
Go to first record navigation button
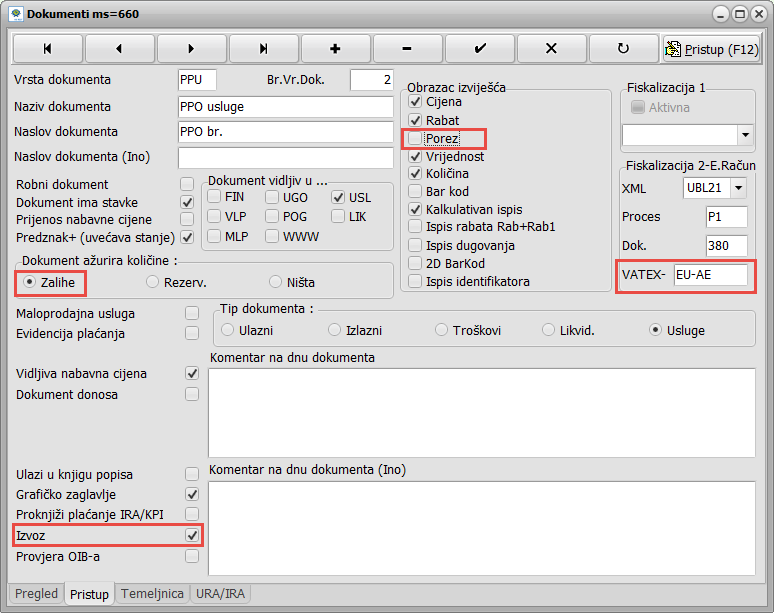[47, 48]
